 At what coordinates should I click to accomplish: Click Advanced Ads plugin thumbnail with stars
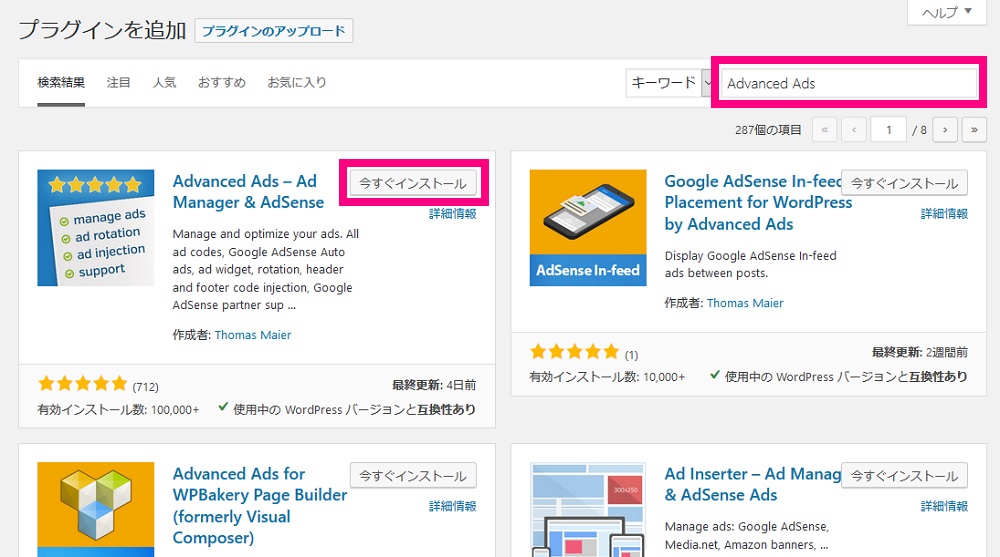coord(96,228)
